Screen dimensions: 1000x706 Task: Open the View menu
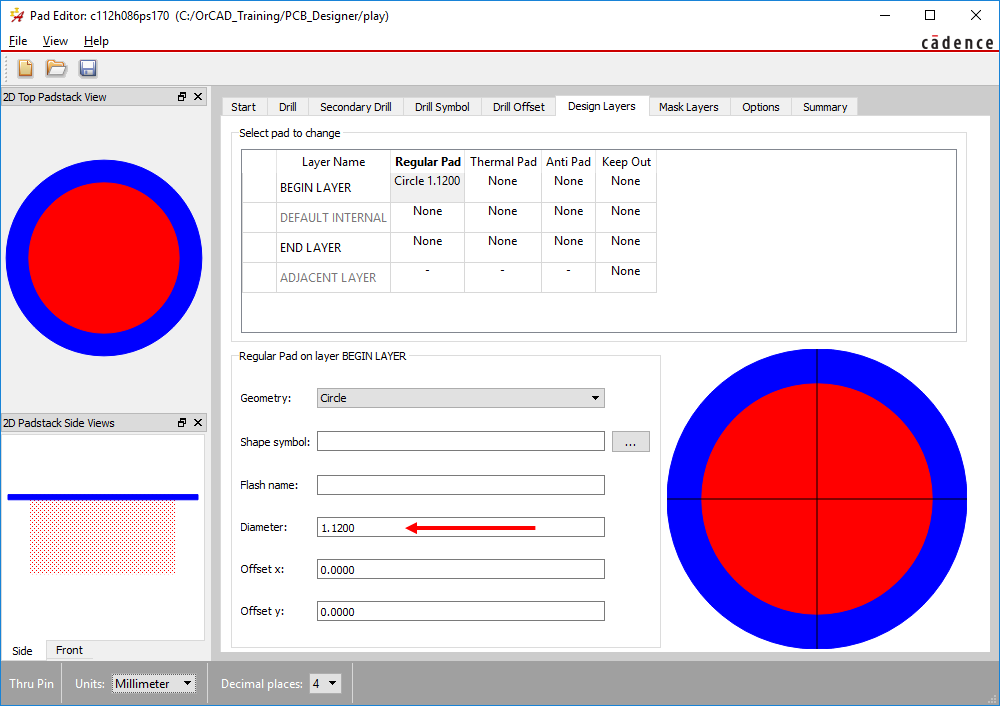coord(55,41)
